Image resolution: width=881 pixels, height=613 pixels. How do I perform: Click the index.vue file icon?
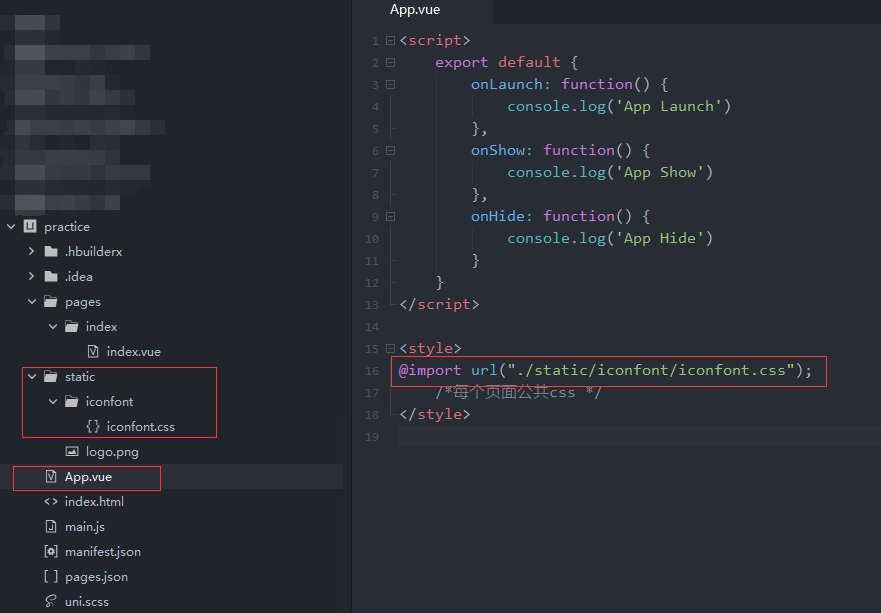pyautogui.click(x=93, y=351)
